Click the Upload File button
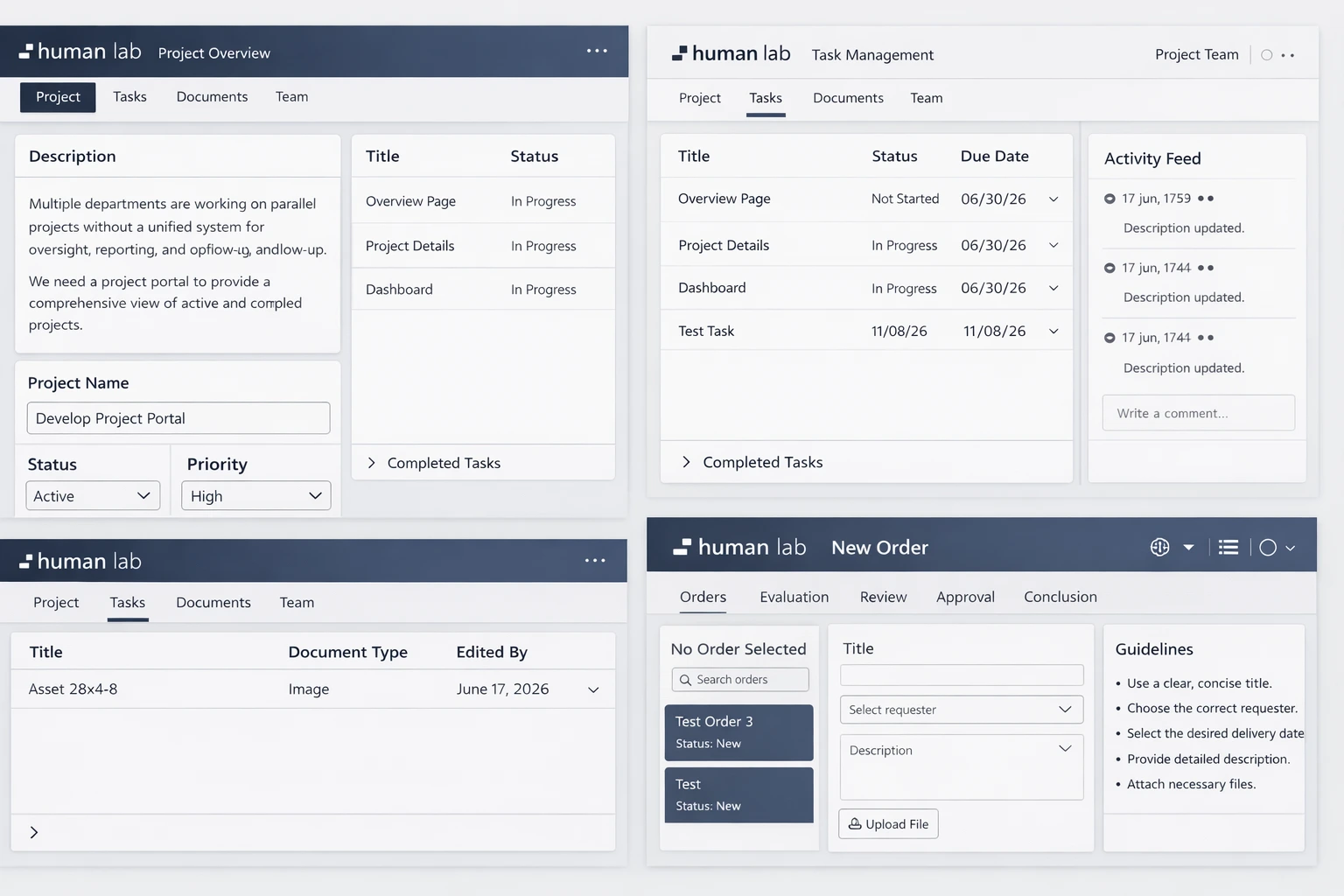The height and width of the screenshot is (896, 1344). [x=888, y=824]
